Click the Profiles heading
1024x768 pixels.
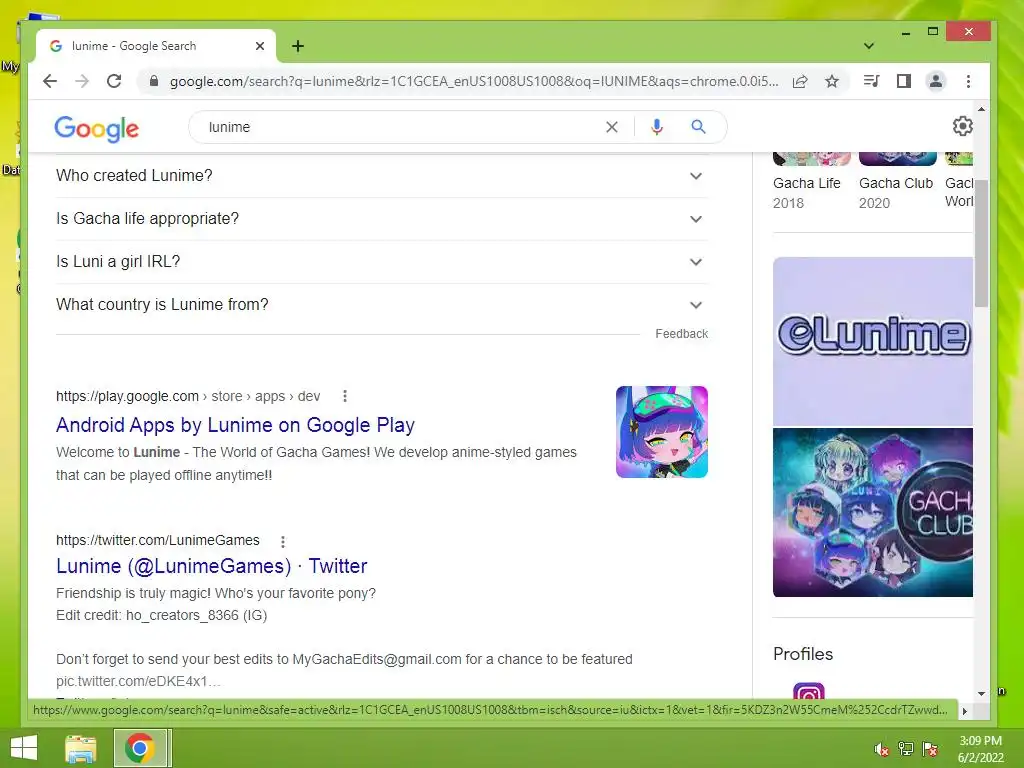(x=803, y=654)
